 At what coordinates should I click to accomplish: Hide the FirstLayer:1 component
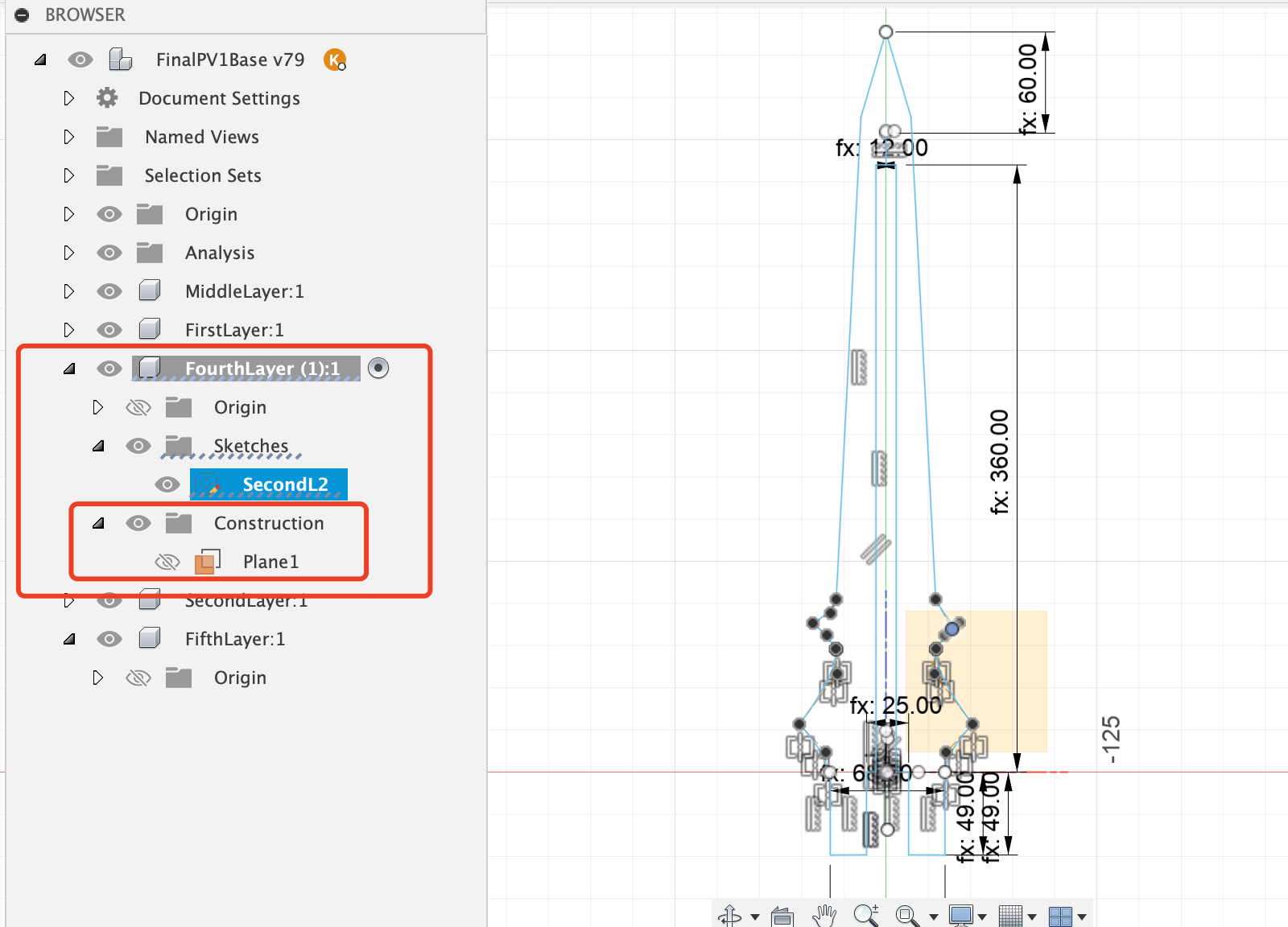pos(109,330)
